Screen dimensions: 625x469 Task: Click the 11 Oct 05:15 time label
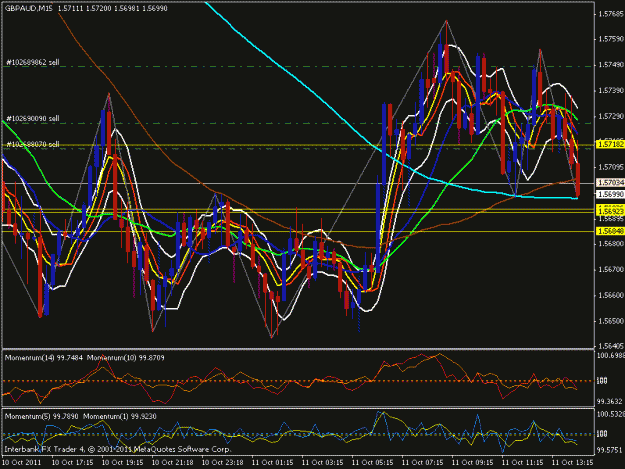pos(372,463)
